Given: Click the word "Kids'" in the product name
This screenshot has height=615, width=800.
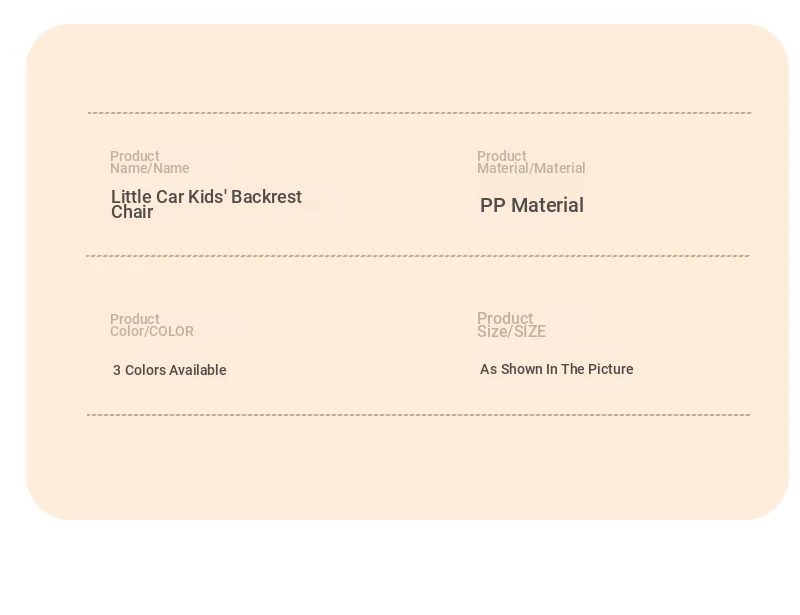Looking at the screenshot, I should 206,197.
